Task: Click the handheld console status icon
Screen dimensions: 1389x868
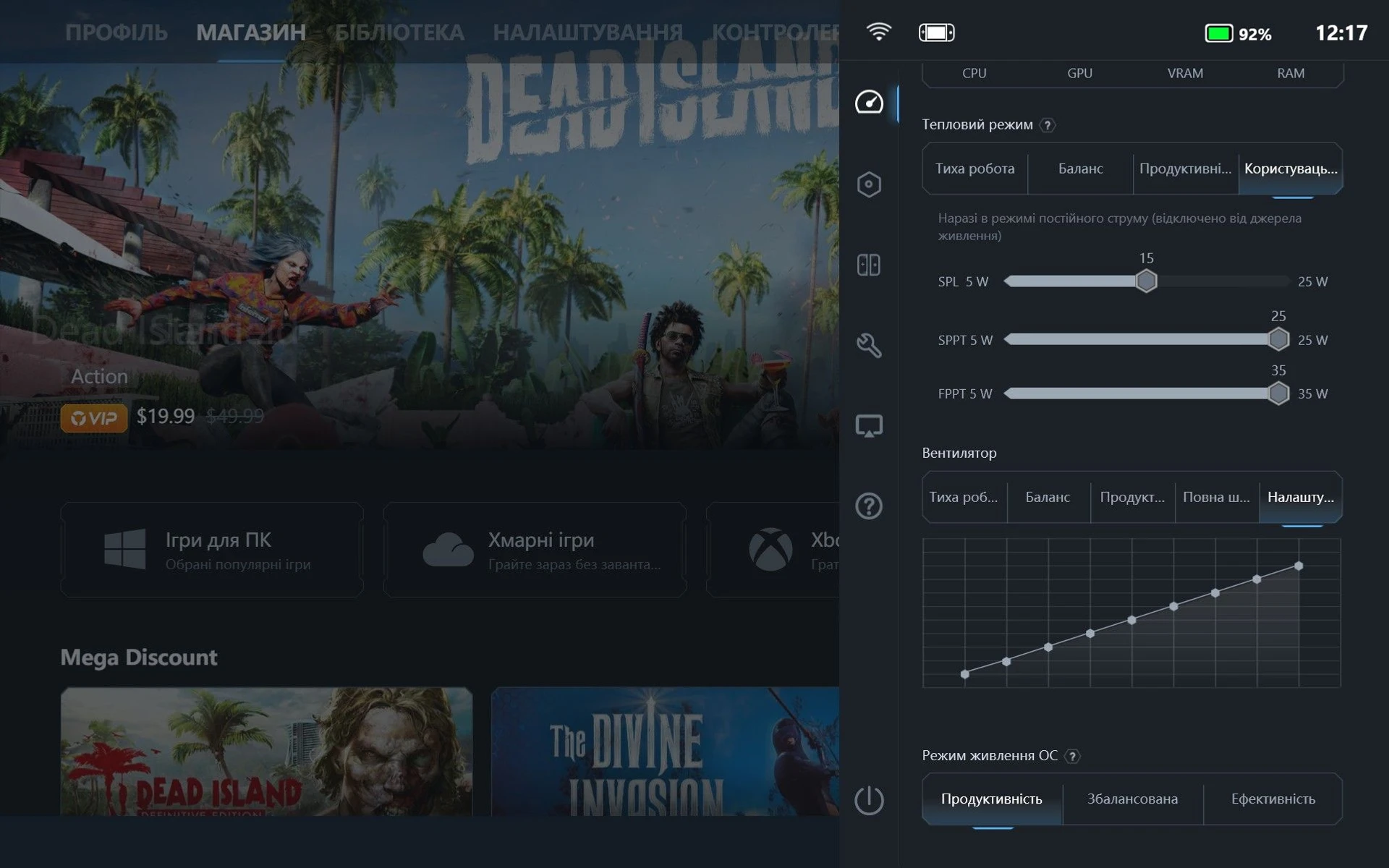Action: pyautogui.click(x=936, y=33)
